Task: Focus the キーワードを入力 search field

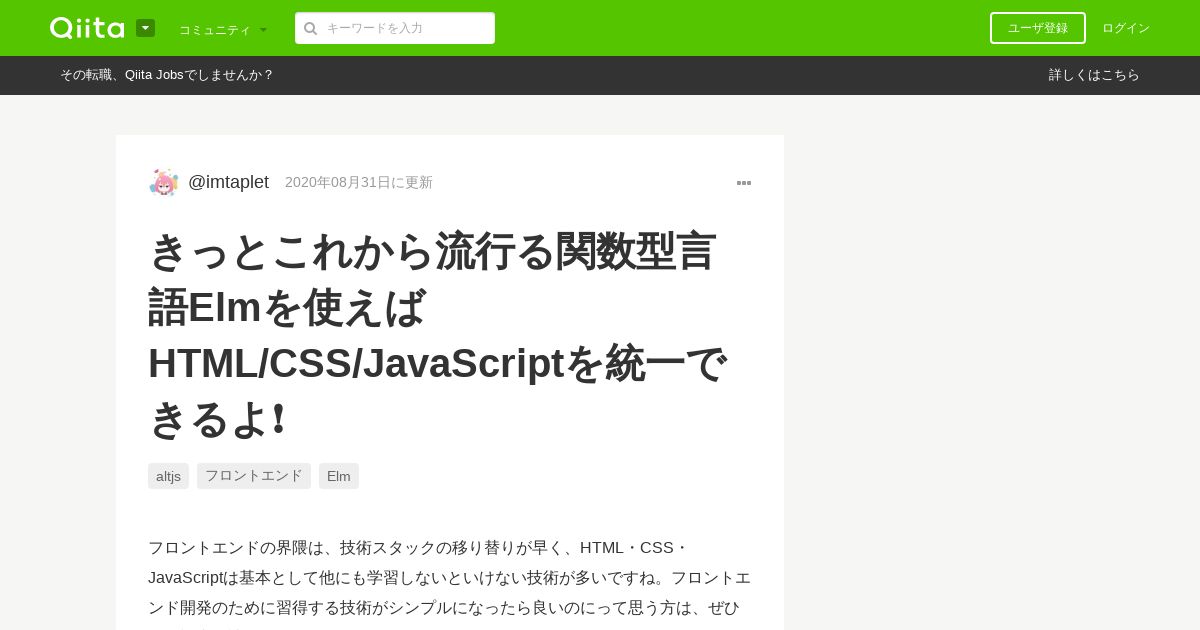Action: [395, 28]
